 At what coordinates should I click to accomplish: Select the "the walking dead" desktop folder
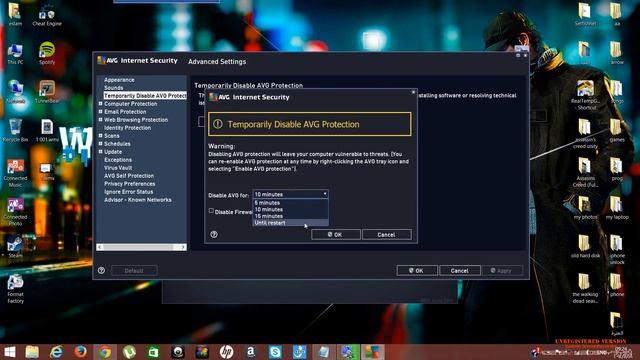coord(585,289)
